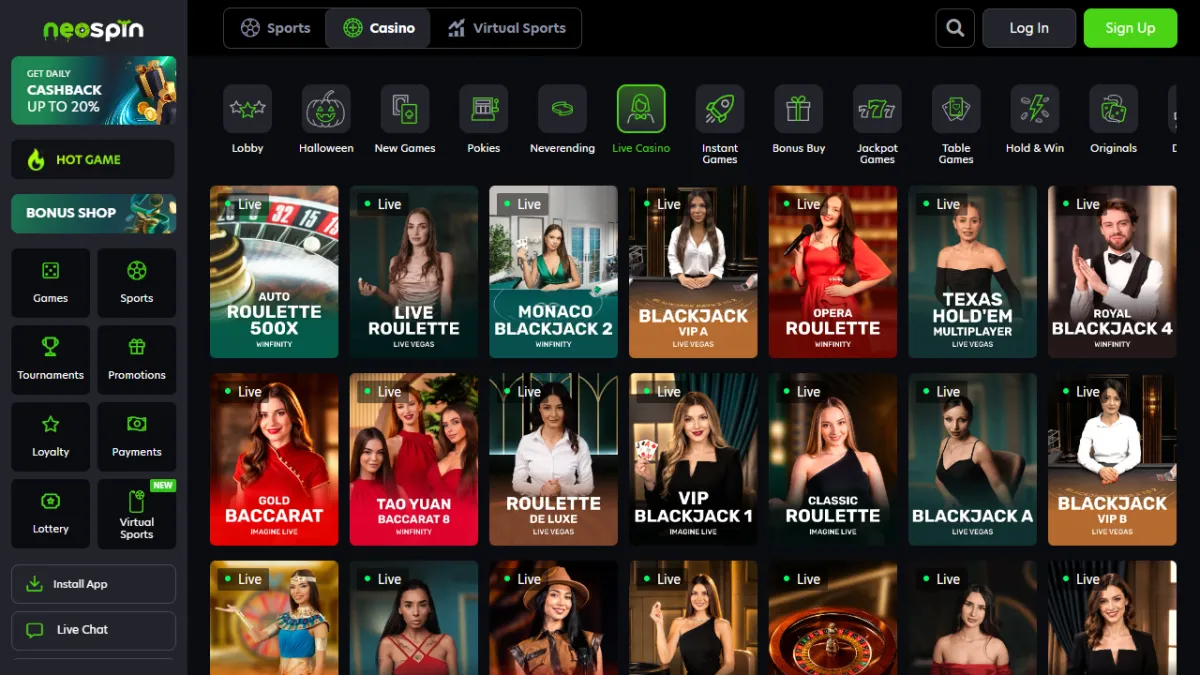The image size is (1200, 675).
Task: Open the Pokies slot machine category
Action: pos(484,109)
